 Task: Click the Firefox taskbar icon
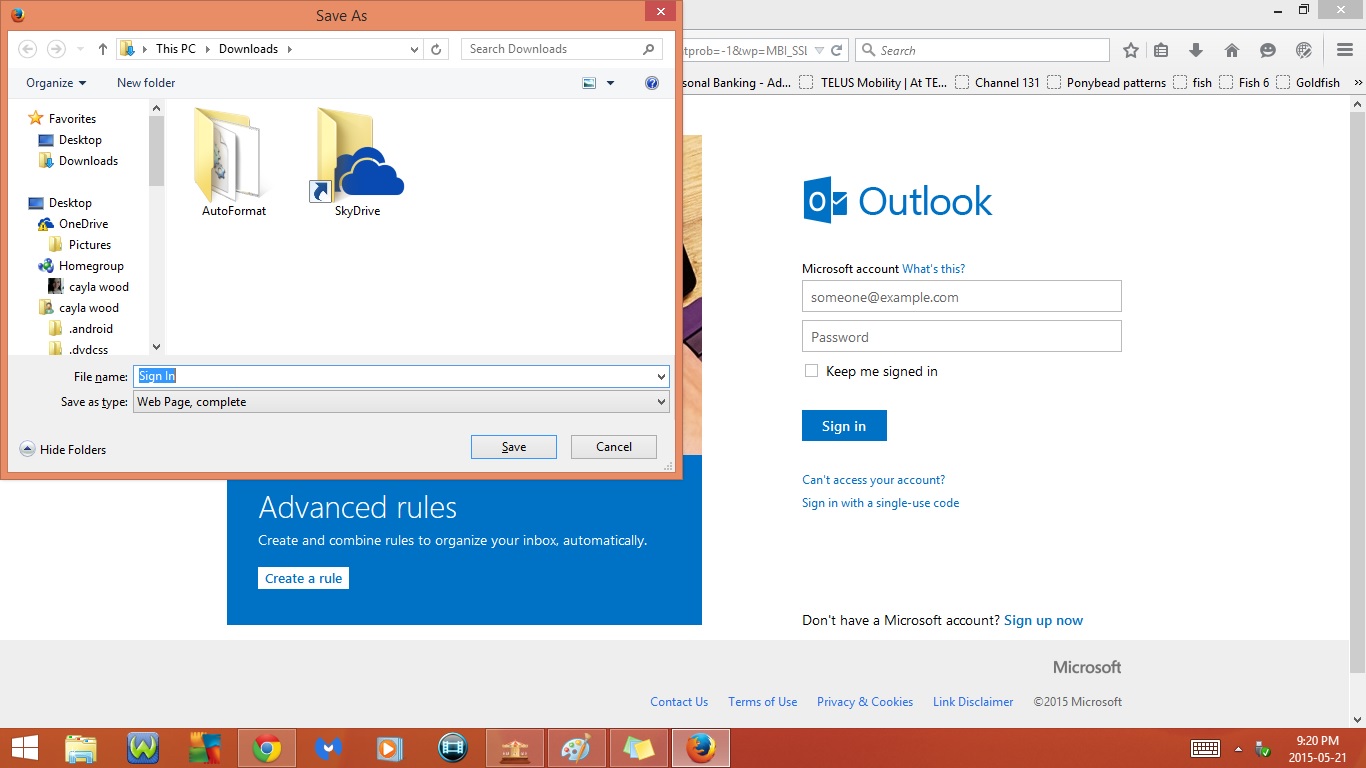pos(701,748)
